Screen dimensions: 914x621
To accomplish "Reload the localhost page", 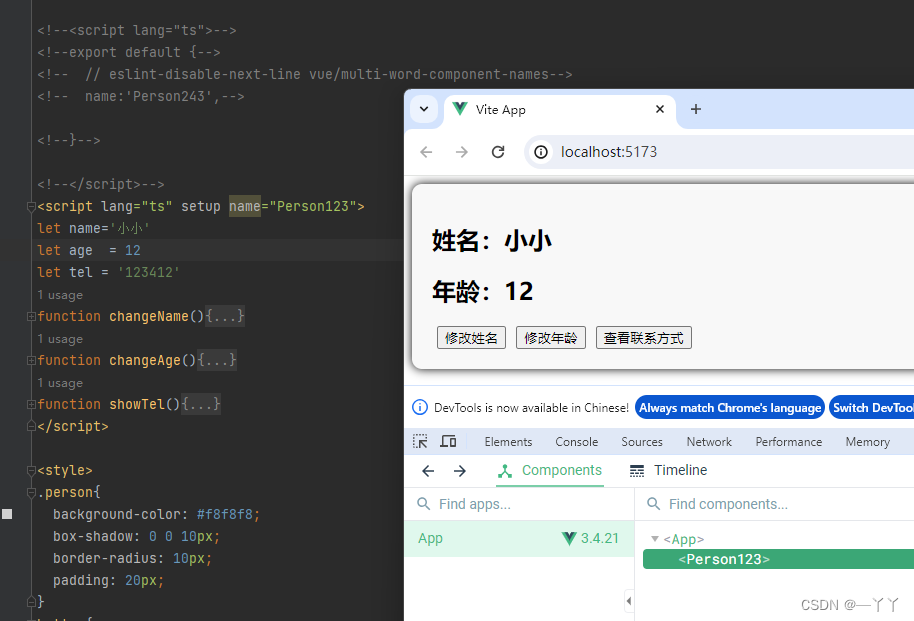I will [x=498, y=152].
